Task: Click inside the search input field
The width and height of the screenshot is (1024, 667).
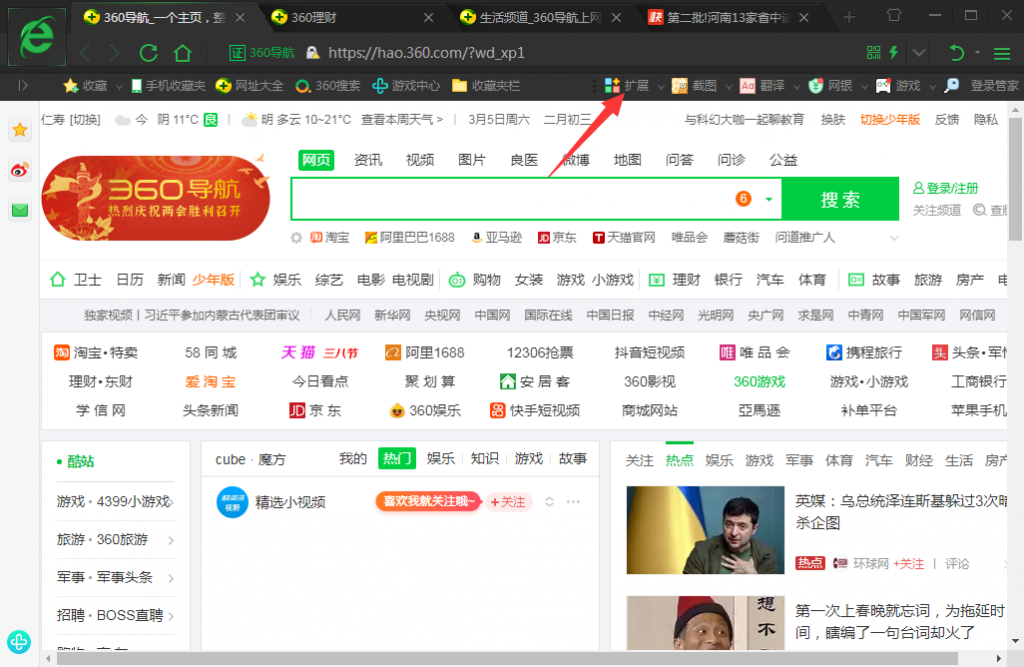Action: (513, 199)
